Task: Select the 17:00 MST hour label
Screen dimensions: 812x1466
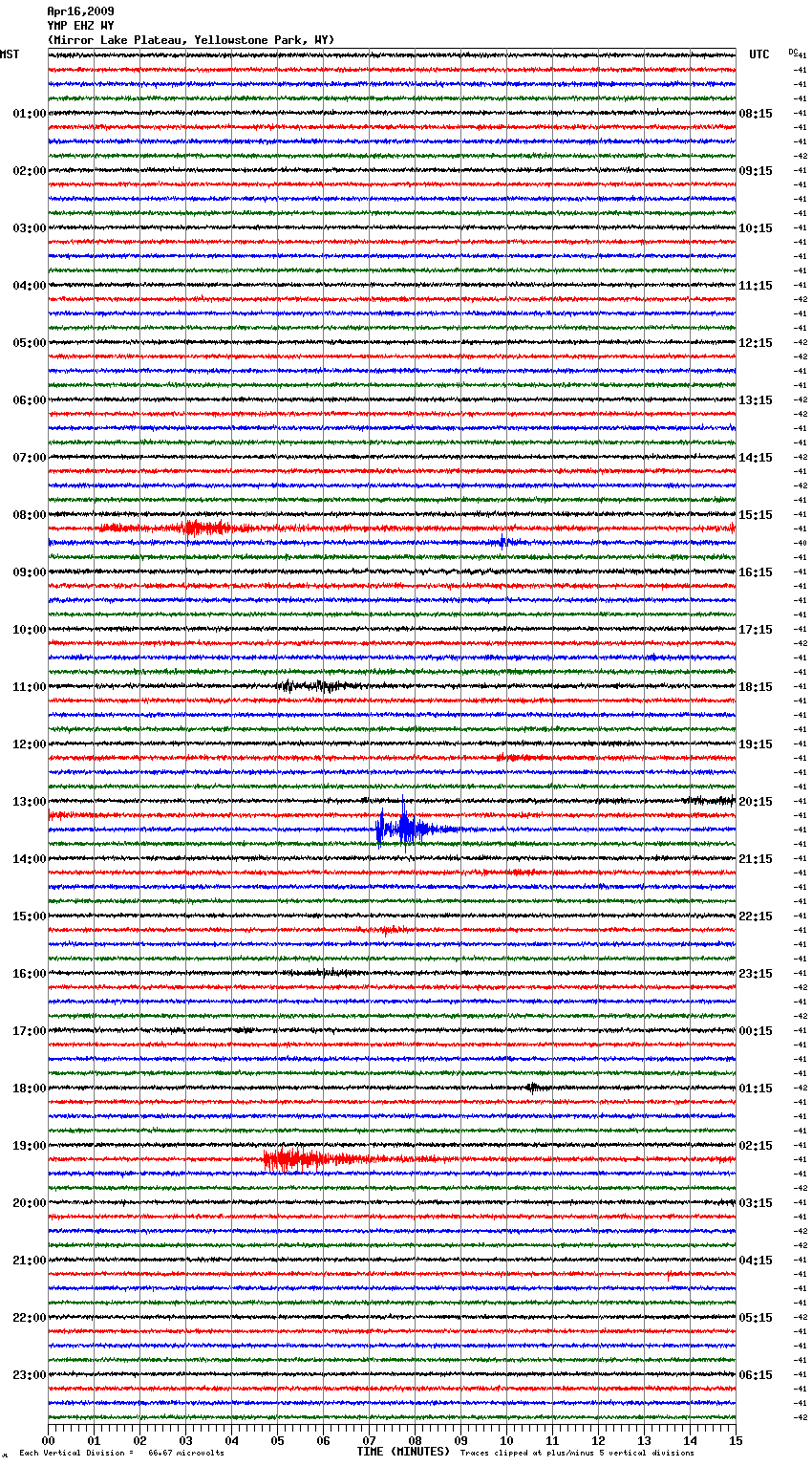Action: 30,1031
